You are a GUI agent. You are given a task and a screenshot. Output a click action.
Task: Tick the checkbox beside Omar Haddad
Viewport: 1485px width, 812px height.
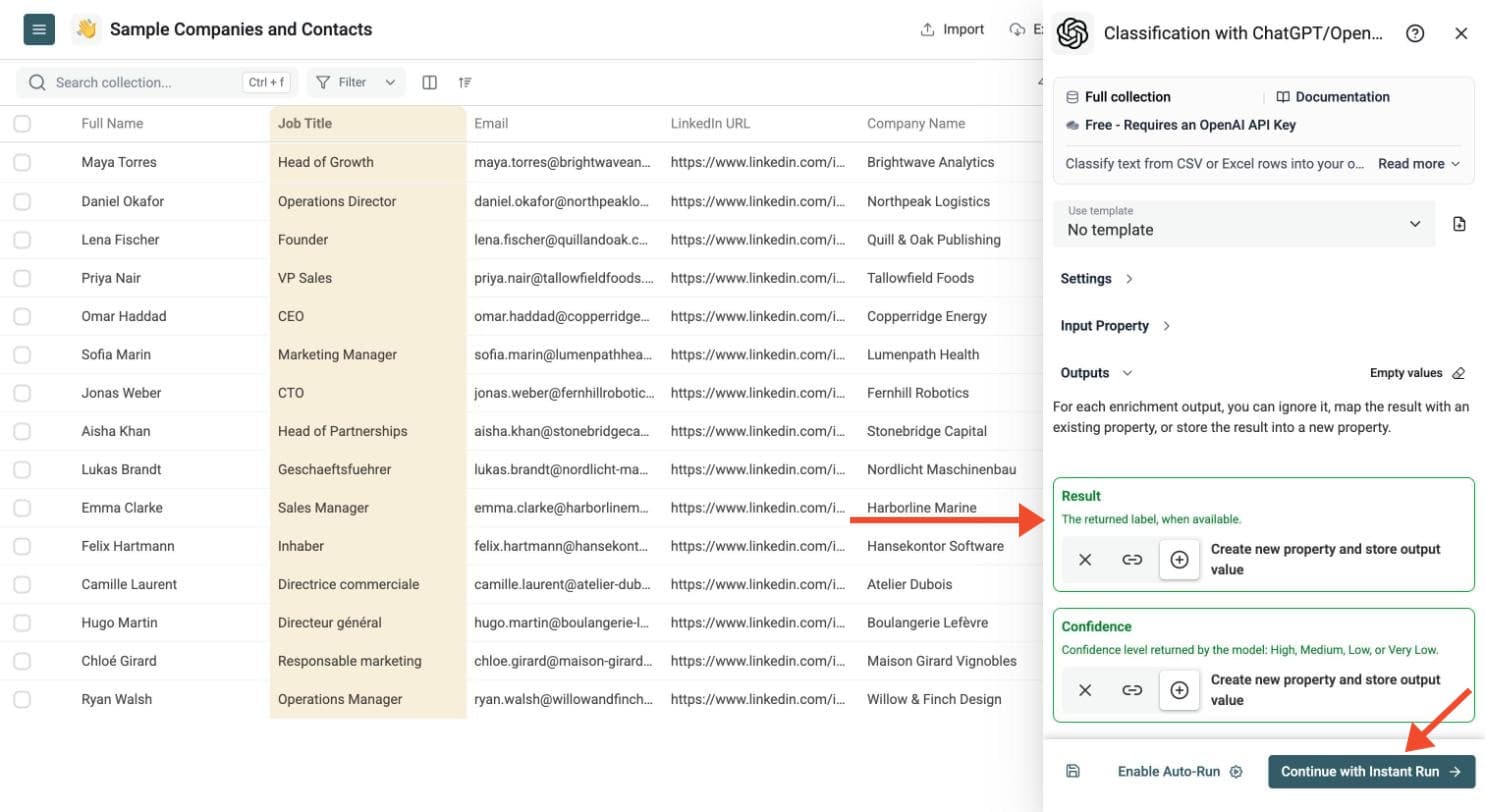click(22, 316)
